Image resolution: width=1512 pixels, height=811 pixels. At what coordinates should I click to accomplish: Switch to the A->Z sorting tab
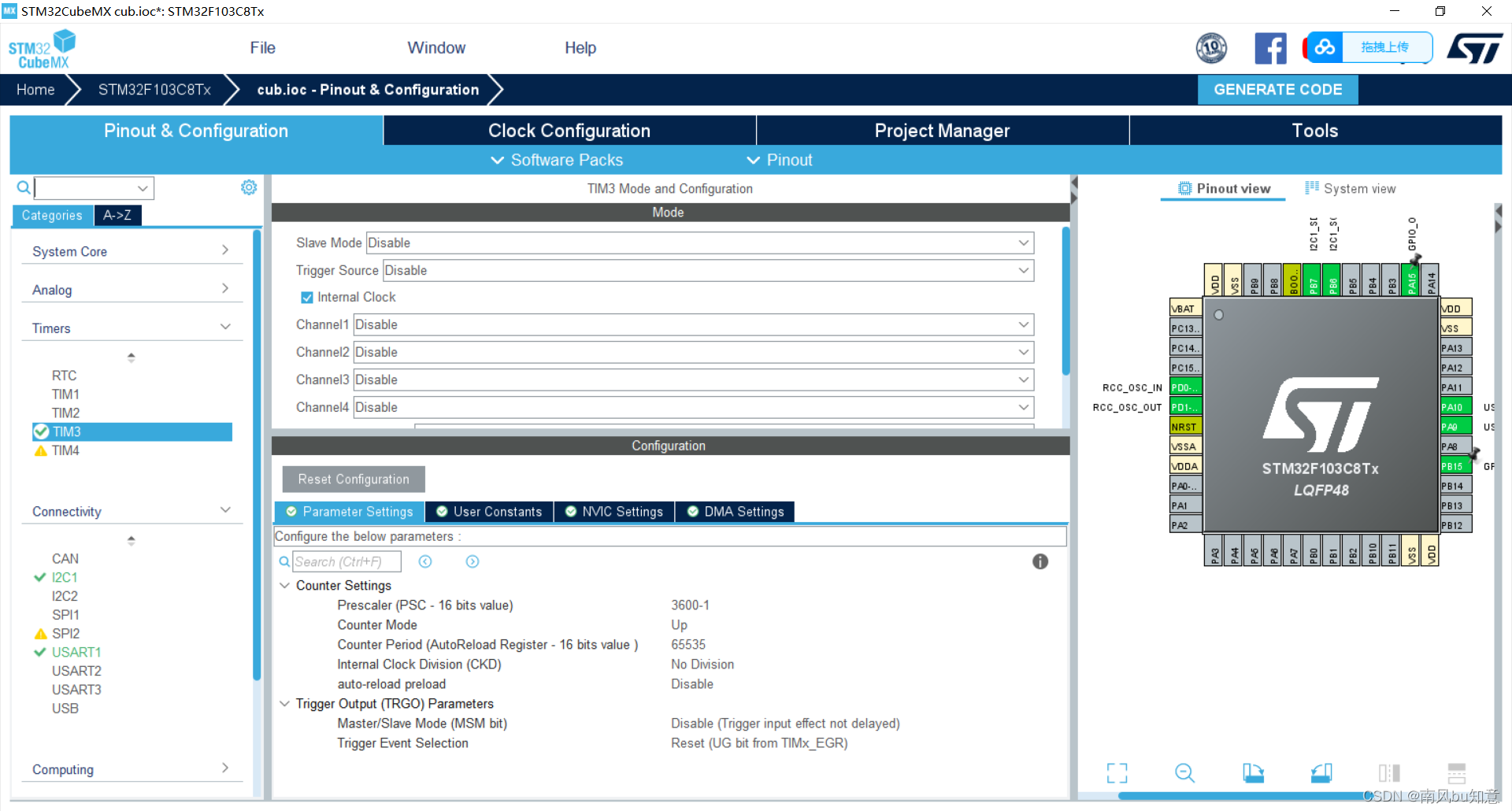[x=117, y=215]
